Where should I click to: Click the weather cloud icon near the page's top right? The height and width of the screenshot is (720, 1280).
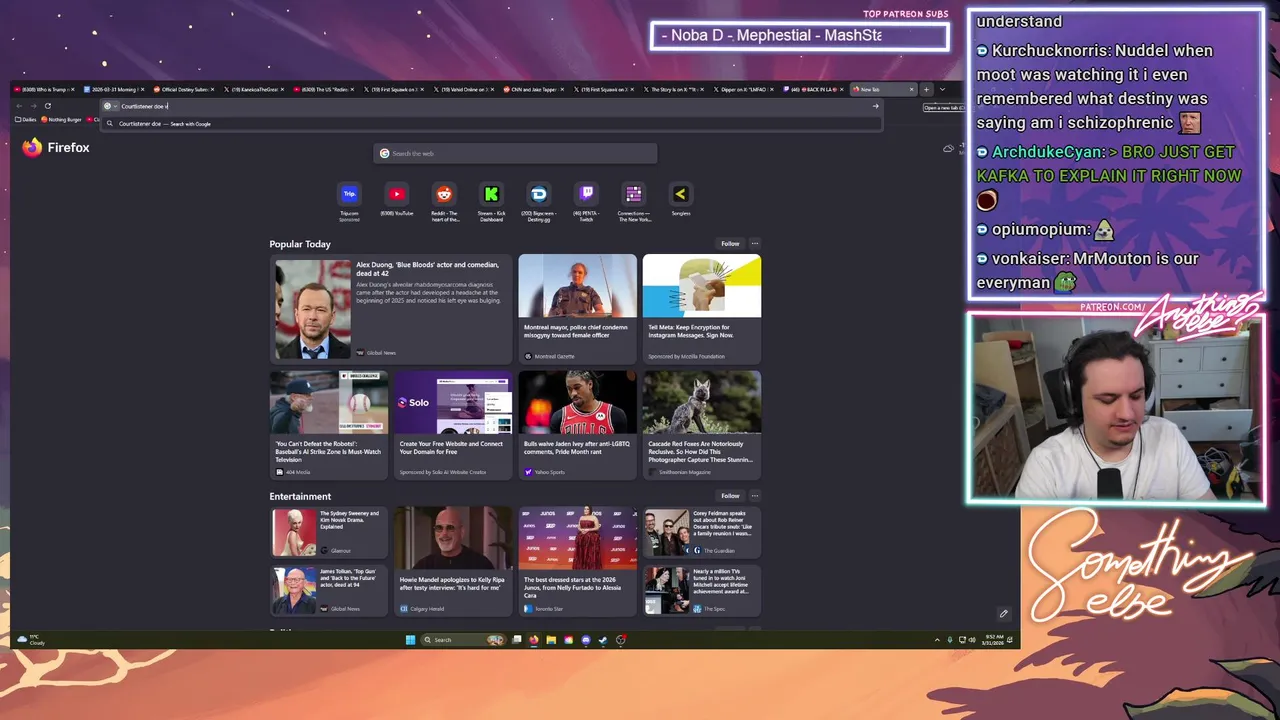[x=948, y=148]
